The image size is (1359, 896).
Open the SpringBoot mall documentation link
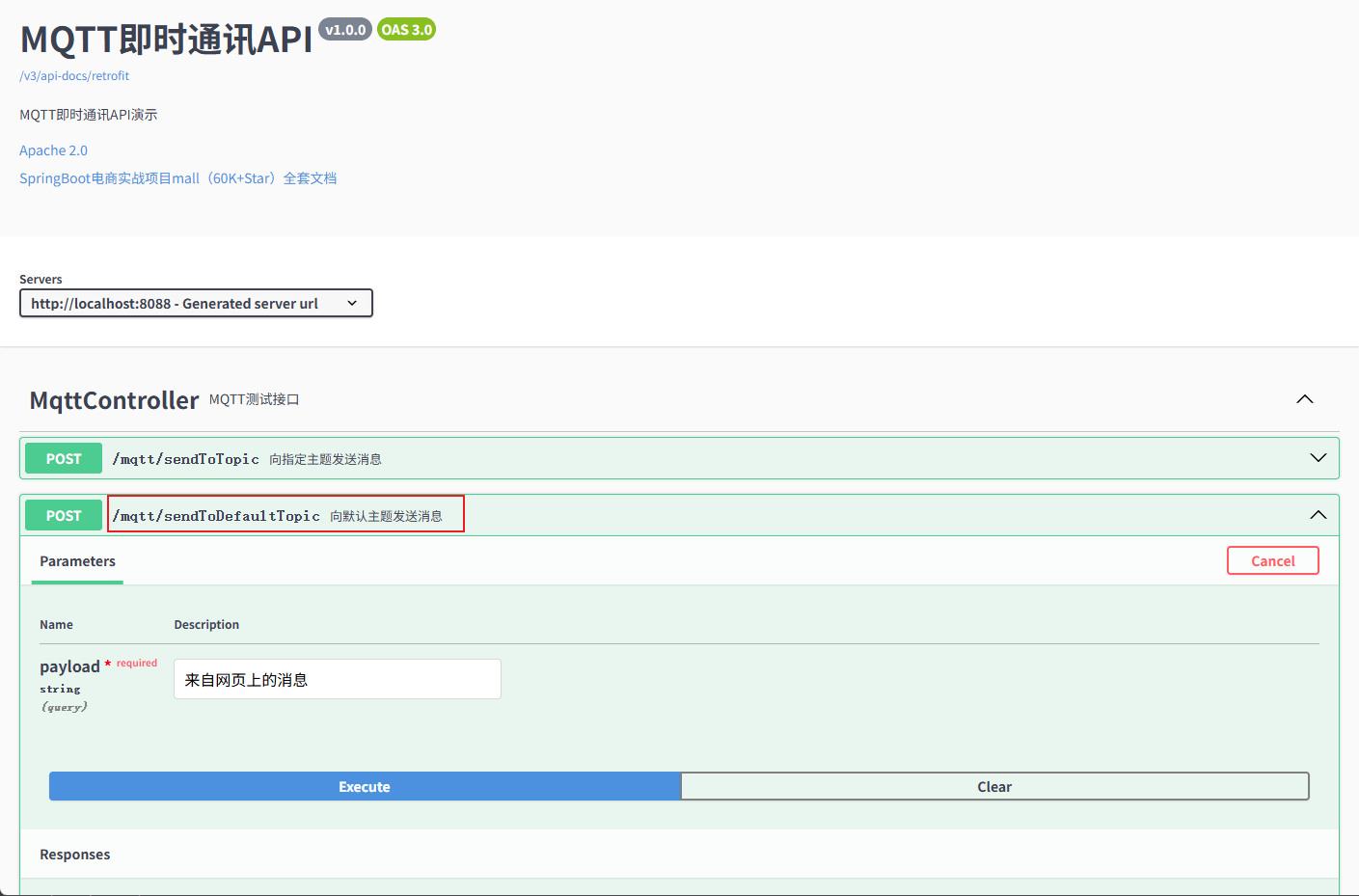click(x=177, y=178)
